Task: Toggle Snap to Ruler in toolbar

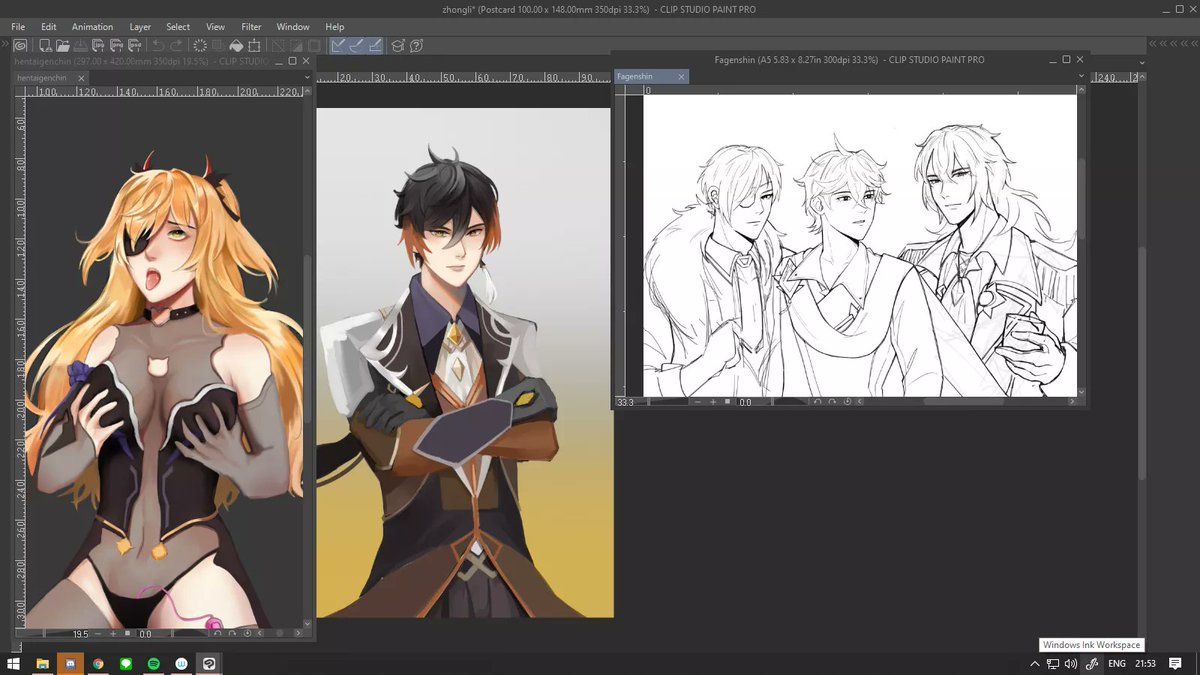Action: (x=338, y=46)
